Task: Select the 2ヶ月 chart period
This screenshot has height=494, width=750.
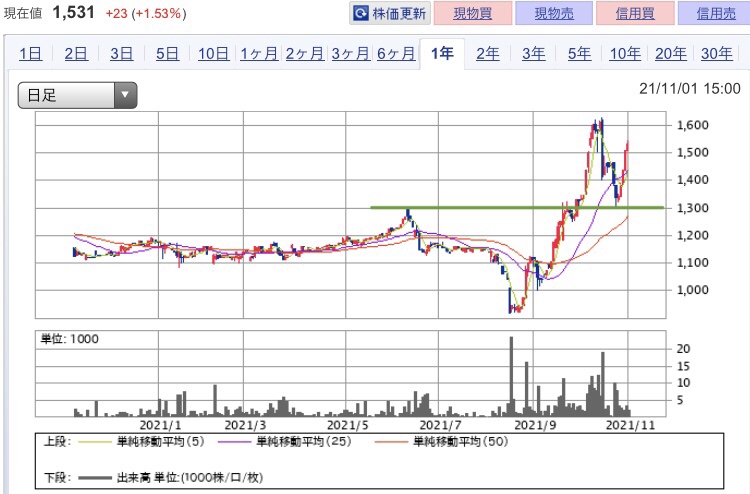Action: pos(305,54)
